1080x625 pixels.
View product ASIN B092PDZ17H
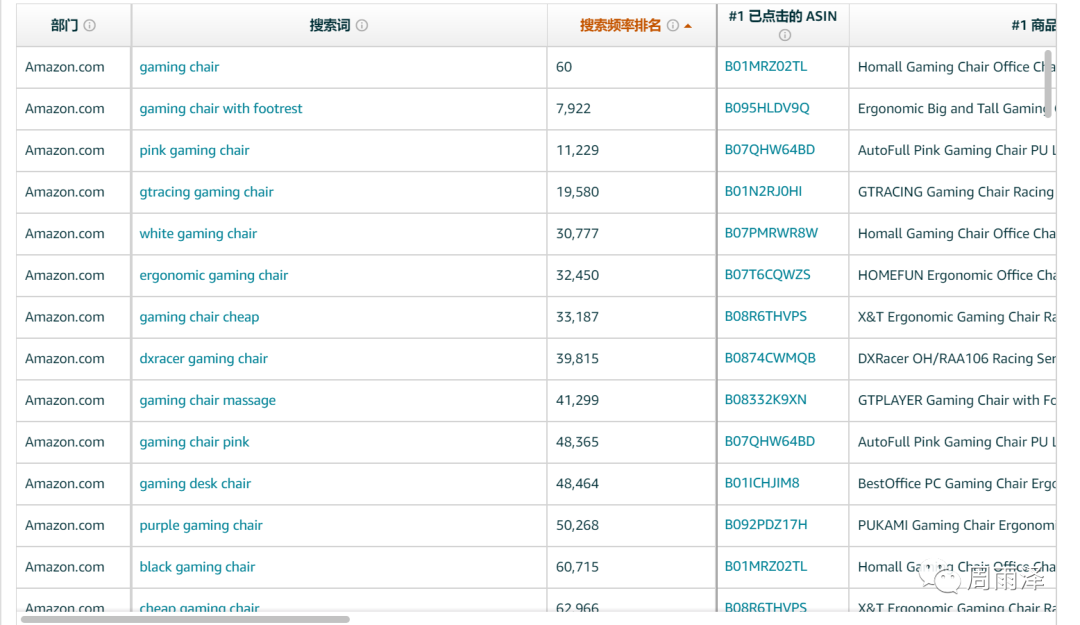pos(765,525)
